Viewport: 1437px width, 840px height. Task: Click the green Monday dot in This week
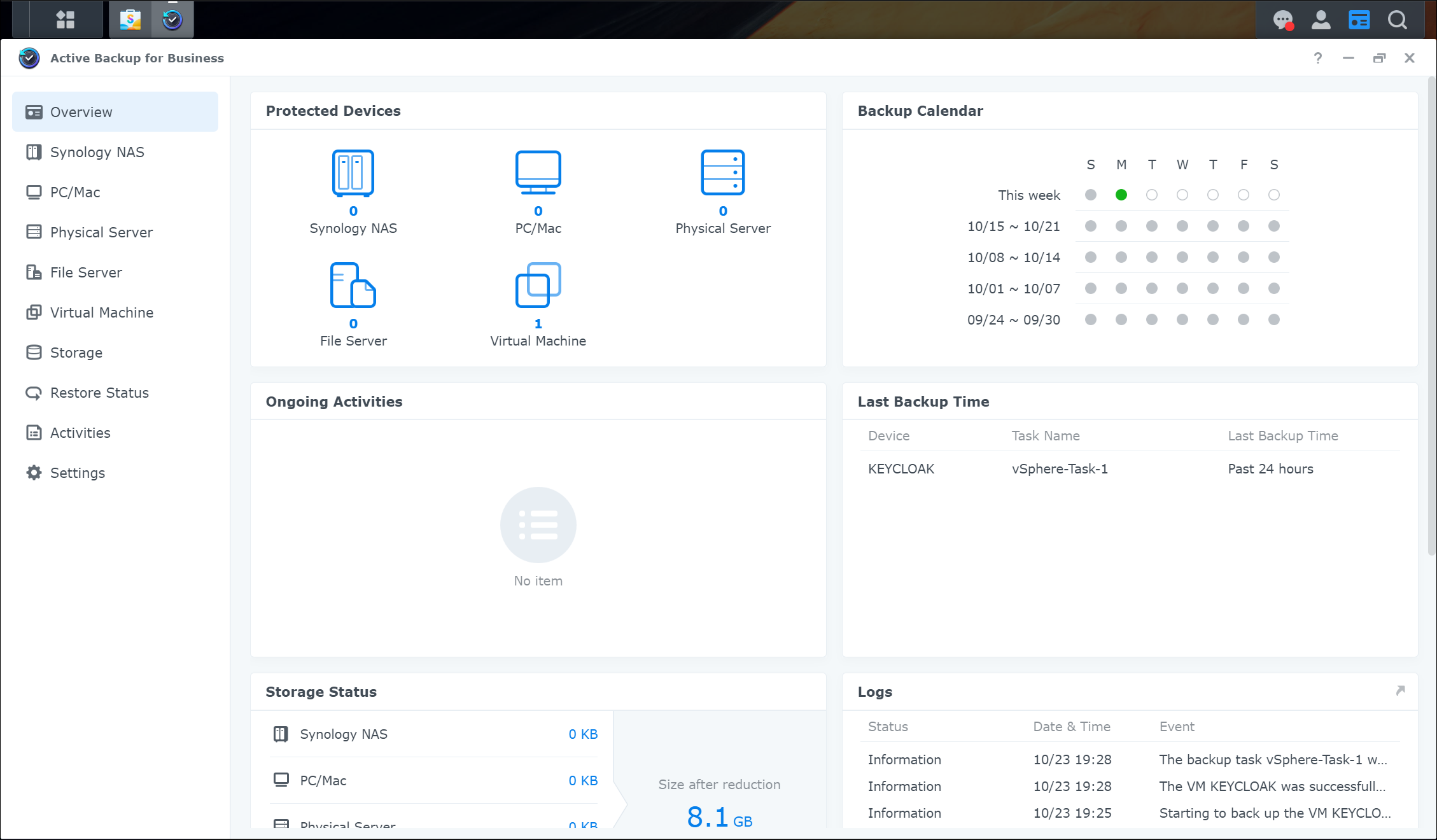tap(1121, 195)
